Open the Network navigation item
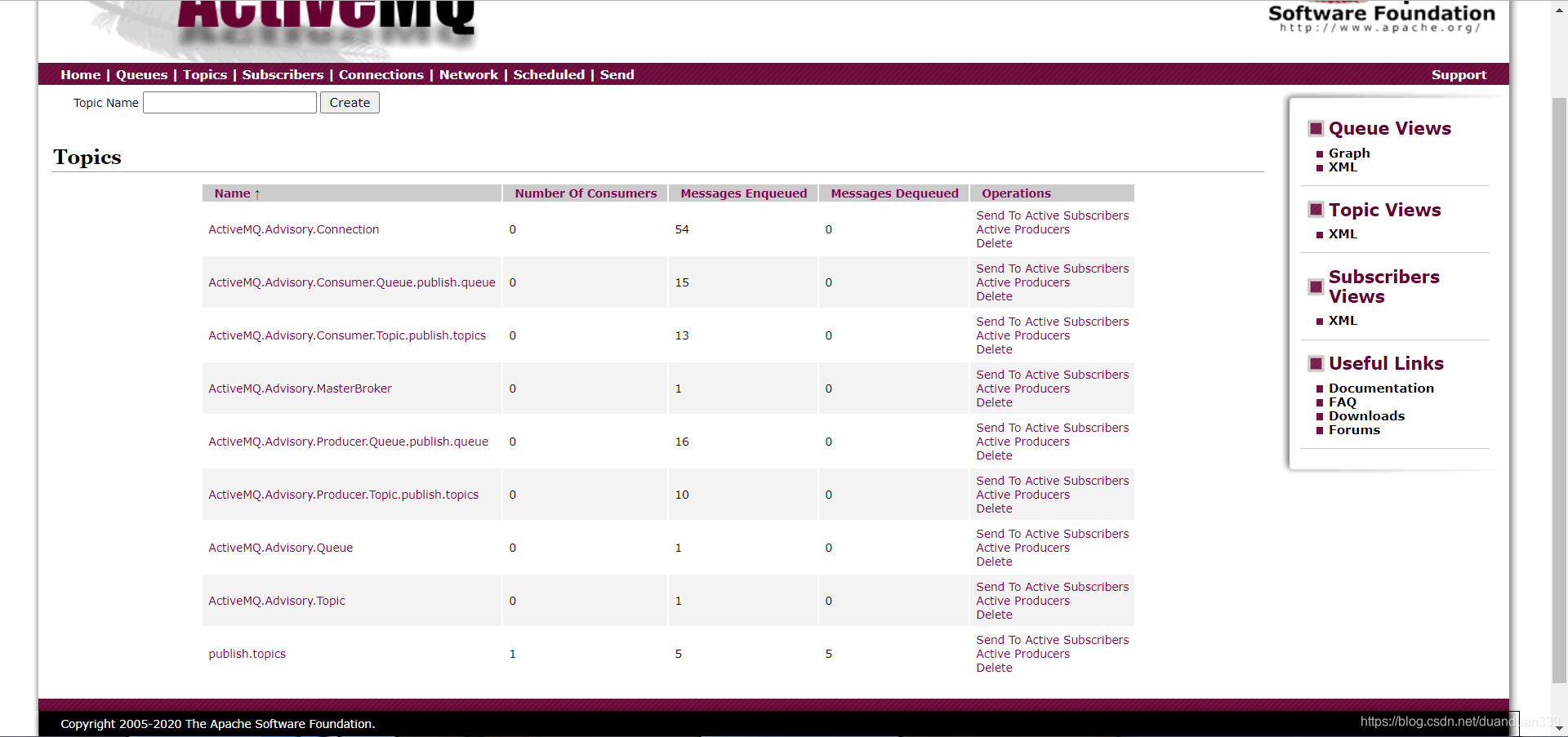 [x=469, y=74]
